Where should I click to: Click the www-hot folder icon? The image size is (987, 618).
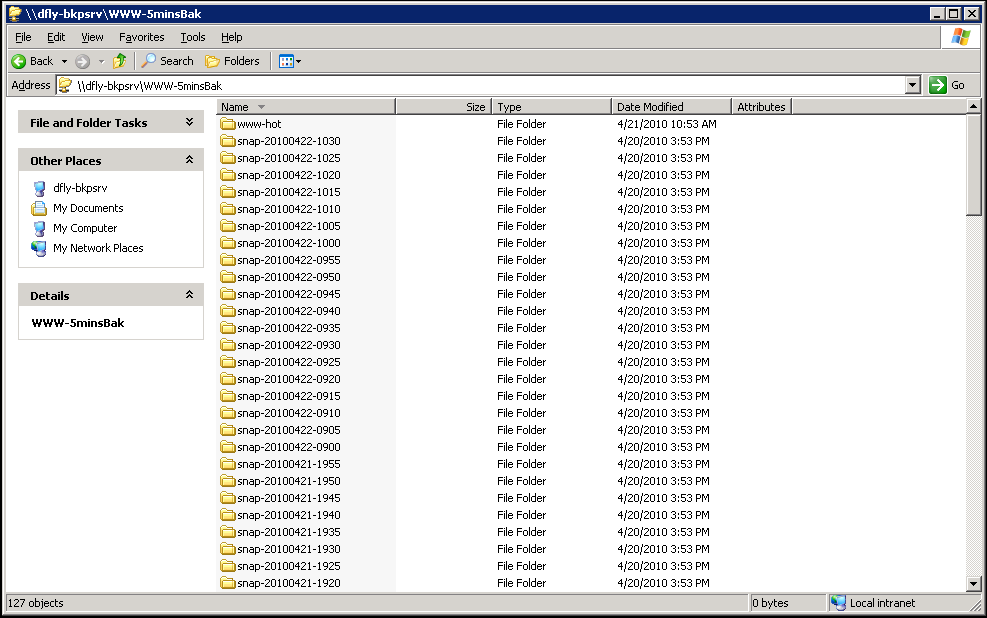(x=228, y=124)
